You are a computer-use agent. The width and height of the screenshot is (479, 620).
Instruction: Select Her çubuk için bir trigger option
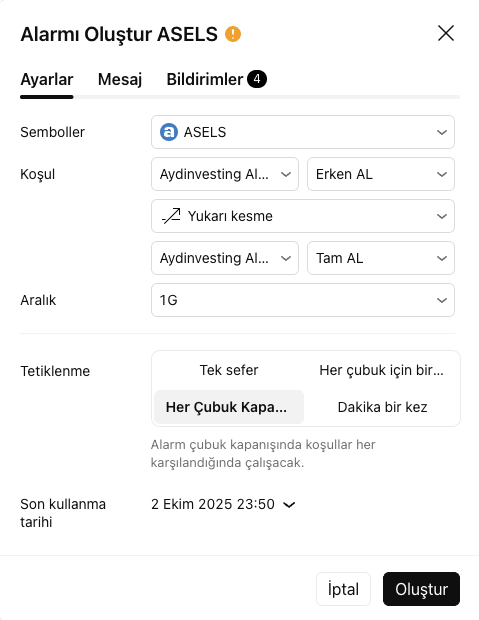[x=382, y=370]
